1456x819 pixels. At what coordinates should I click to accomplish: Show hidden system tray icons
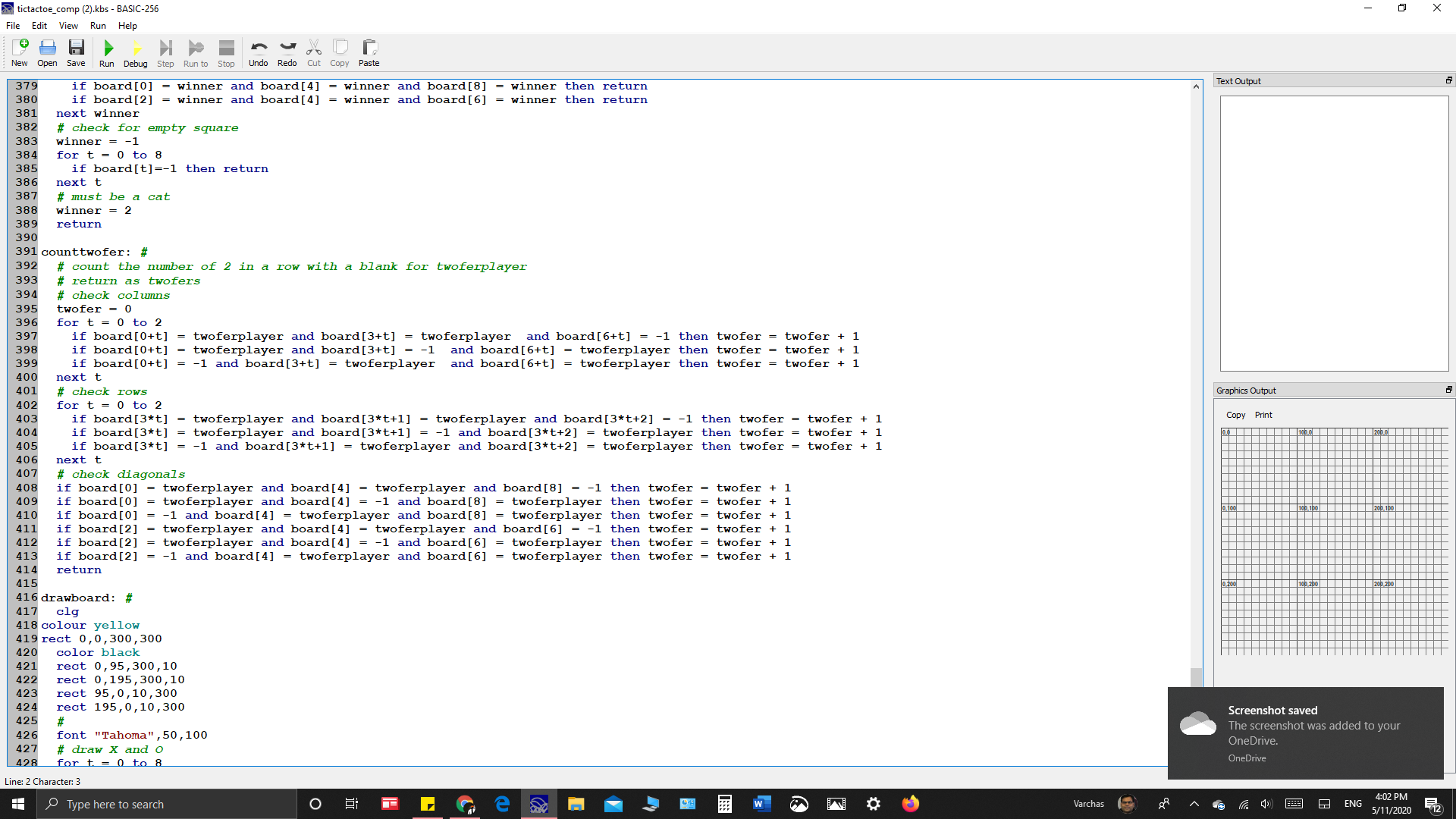pos(1194,804)
